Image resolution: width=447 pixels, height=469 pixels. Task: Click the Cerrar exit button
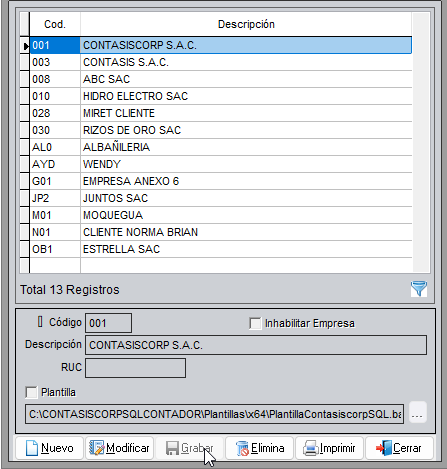point(399,448)
